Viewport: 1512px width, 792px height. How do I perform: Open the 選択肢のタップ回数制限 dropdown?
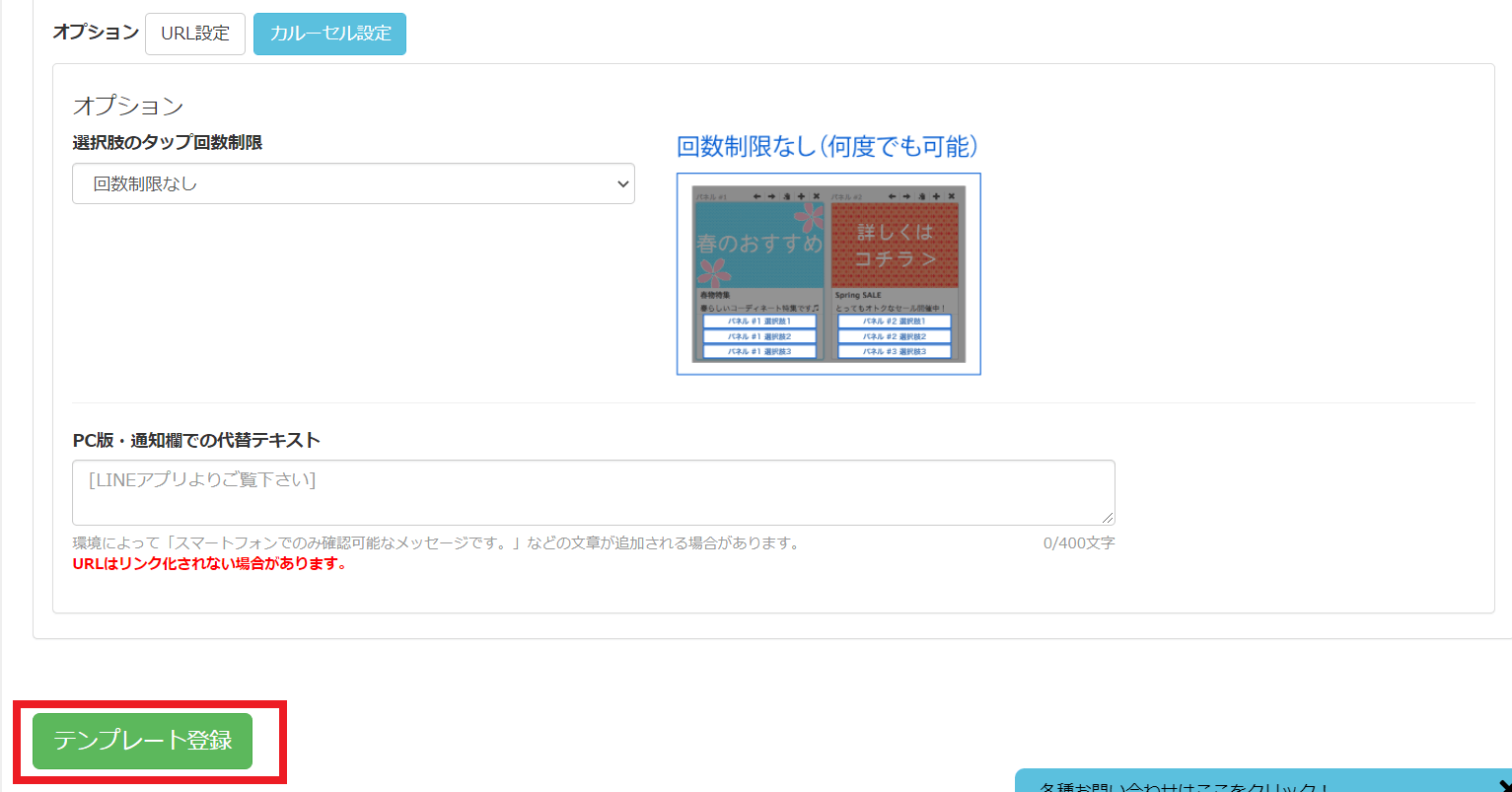click(x=353, y=183)
